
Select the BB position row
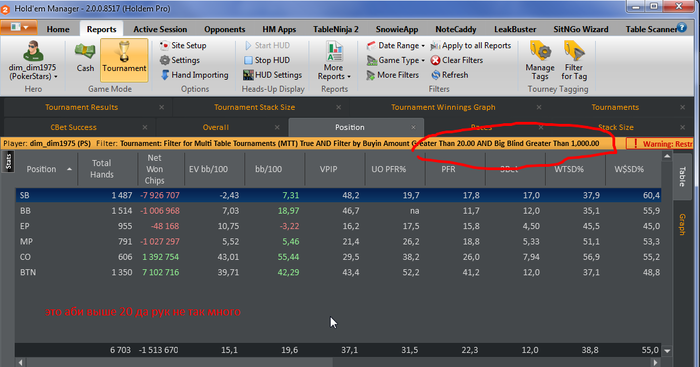(338, 211)
